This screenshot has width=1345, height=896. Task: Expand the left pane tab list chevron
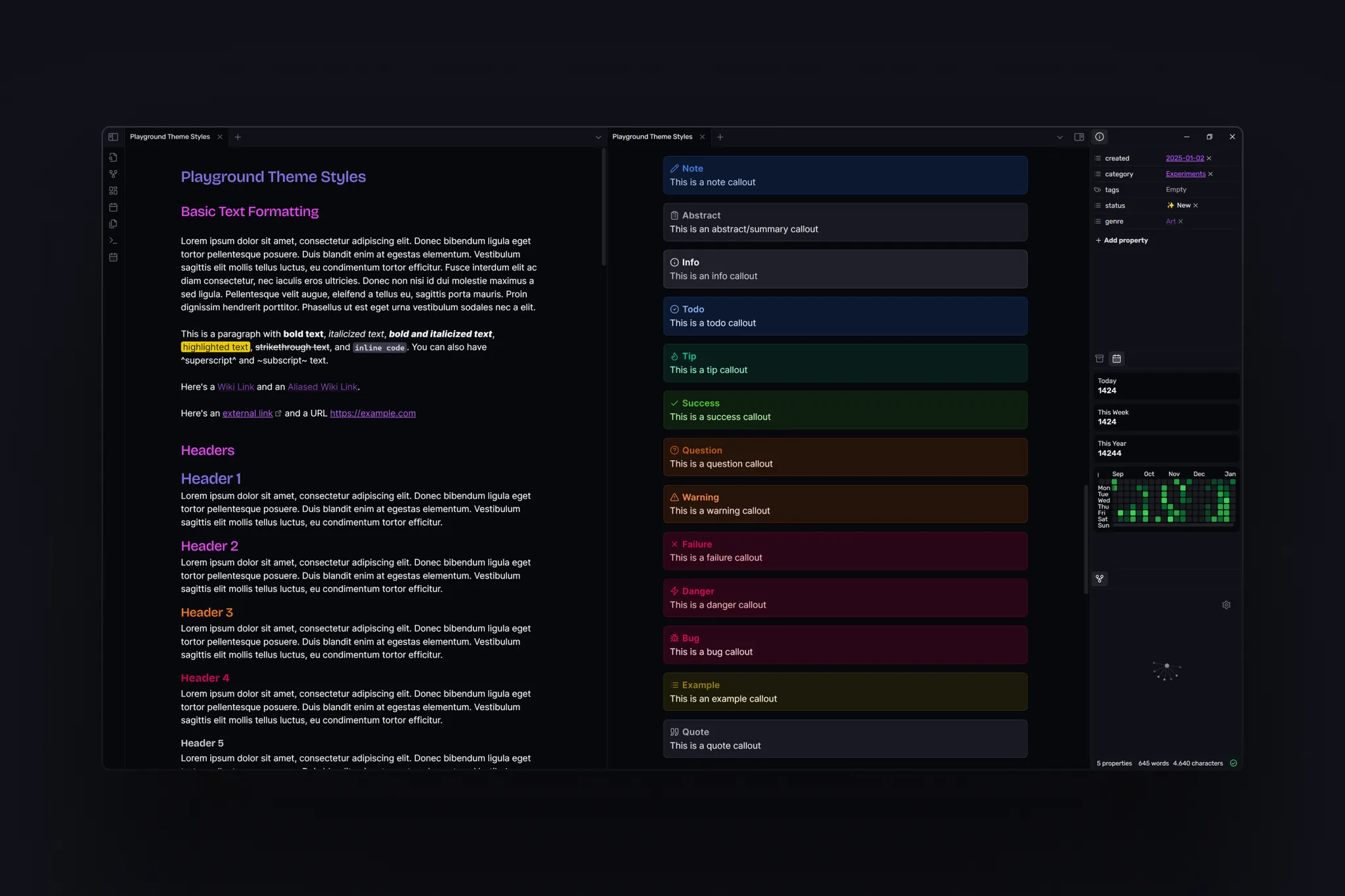598,137
